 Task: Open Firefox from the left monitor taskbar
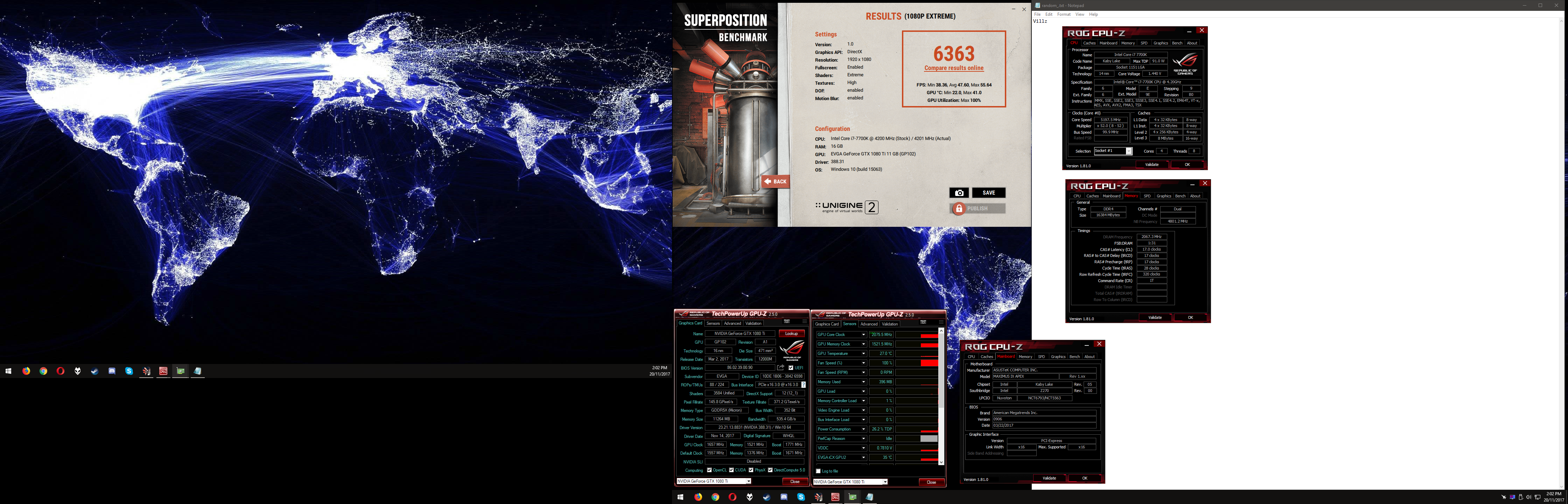26,371
